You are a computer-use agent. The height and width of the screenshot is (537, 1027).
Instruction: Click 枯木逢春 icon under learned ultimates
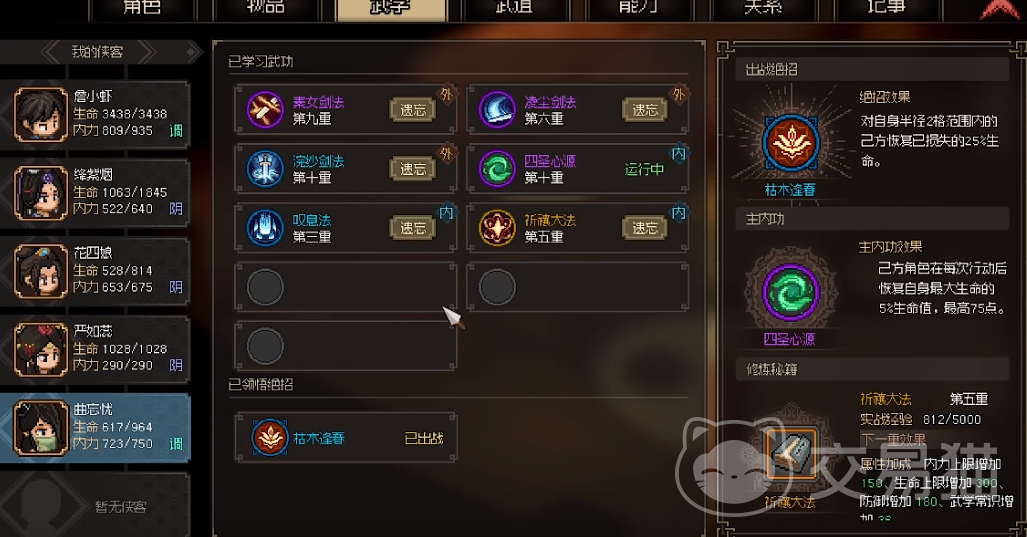click(270, 437)
